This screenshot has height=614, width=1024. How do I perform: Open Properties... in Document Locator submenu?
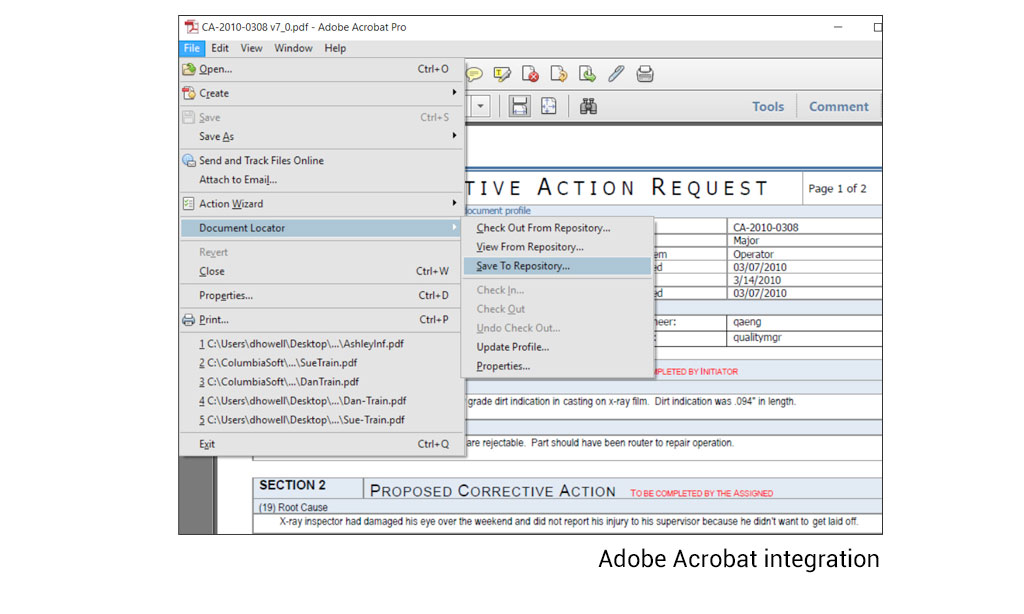point(557,365)
